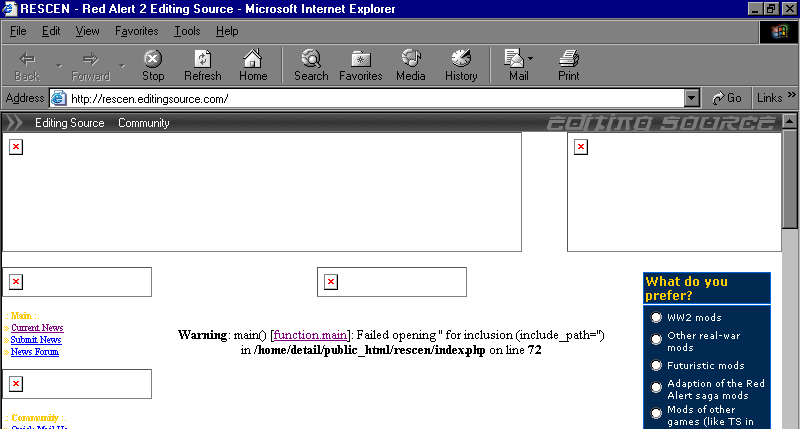The image size is (800, 429).
Task: Open Back button history dropdown arrow
Action: pyautogui.click(x=59, y=66)
